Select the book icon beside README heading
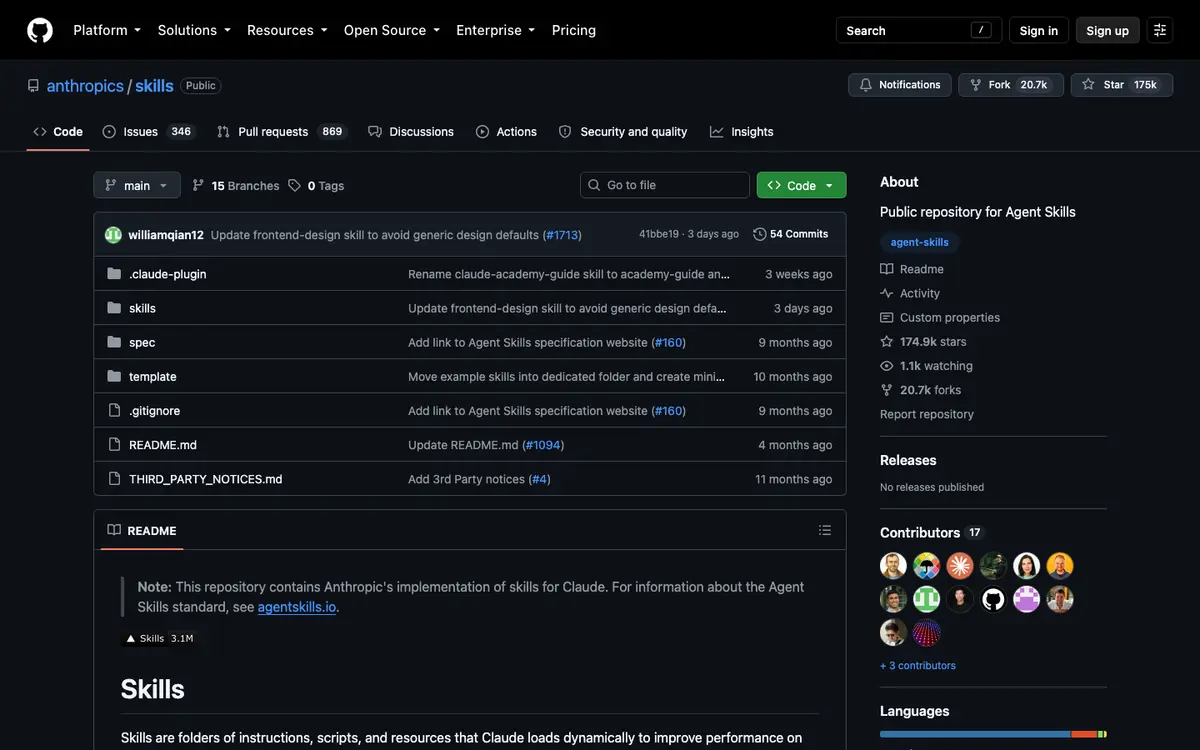 tap(114, 530)
